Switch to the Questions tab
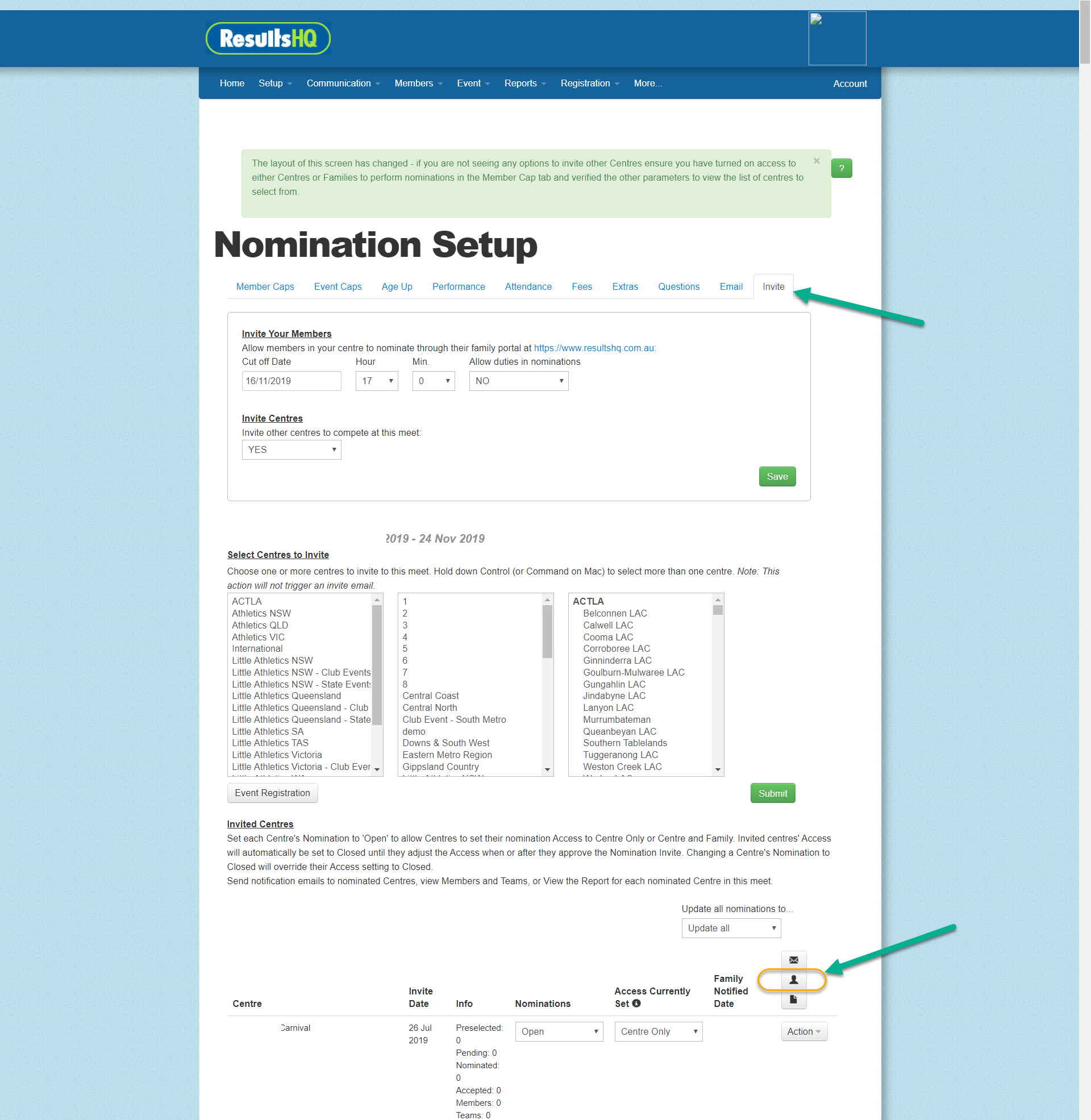 point(678,286)
